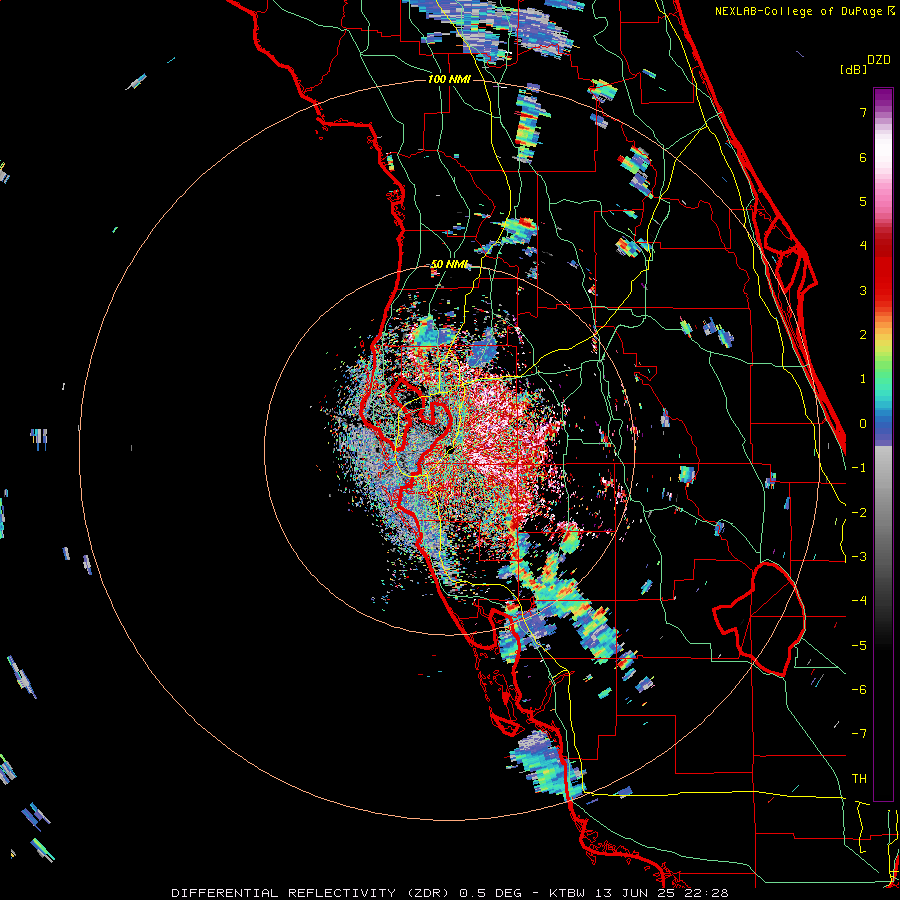Click the 4 value on the color scale
Viewport: 900px width, 900px height.
point(863,246)
